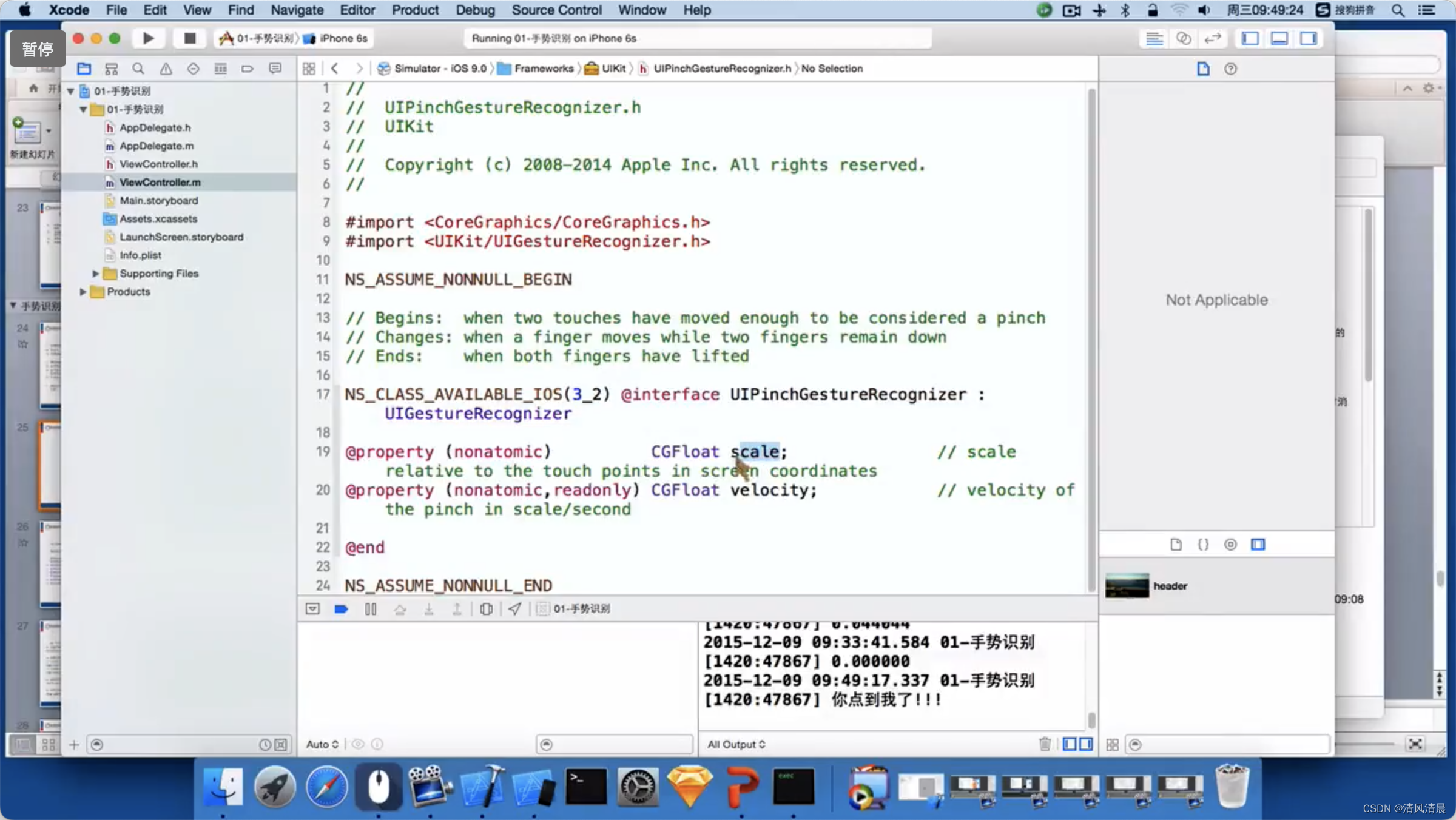
Task: Click the jump bar back navigation arrow
Action: [x=334, y=68]
